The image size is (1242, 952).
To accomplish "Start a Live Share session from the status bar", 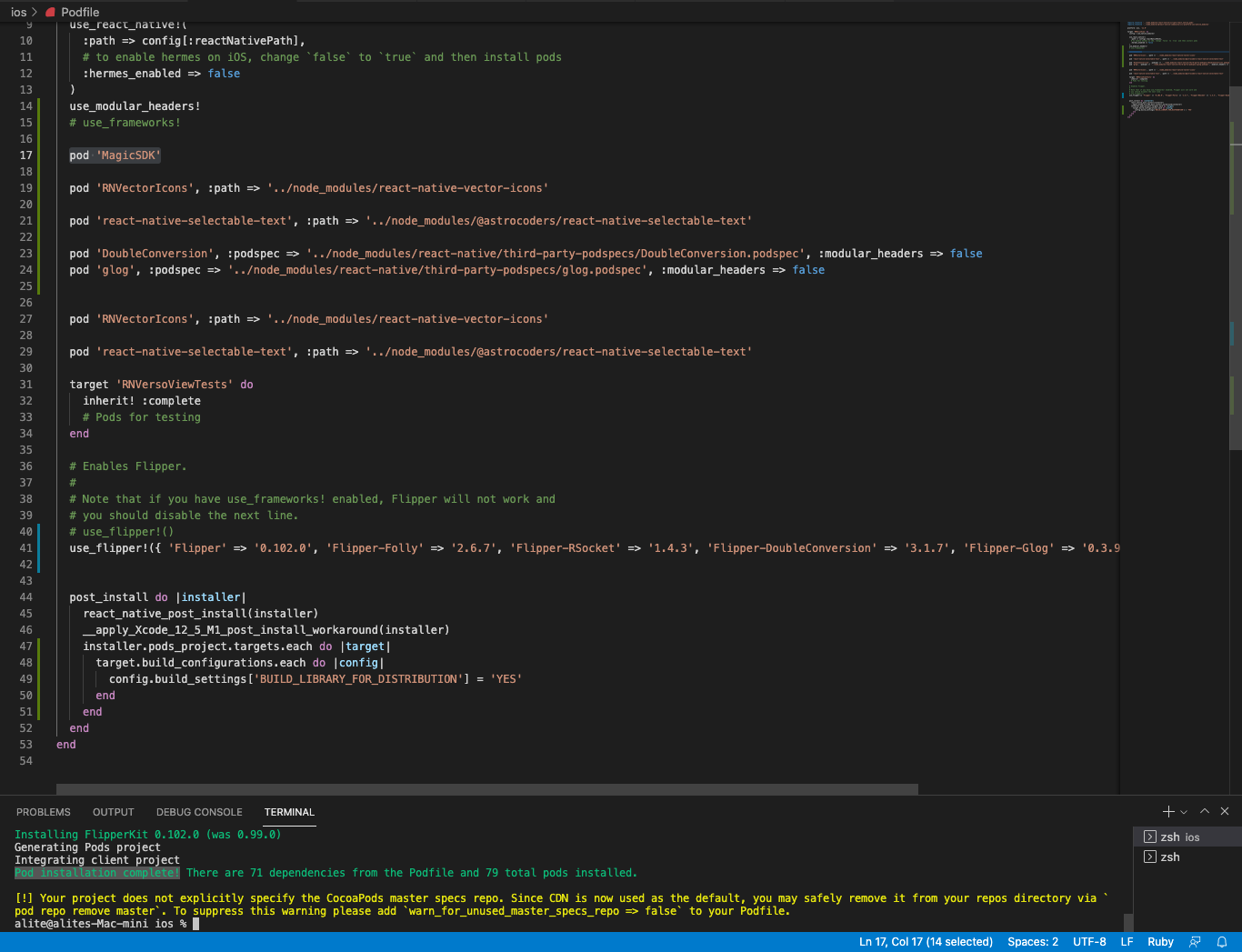I will click(x=1194, y=941).
